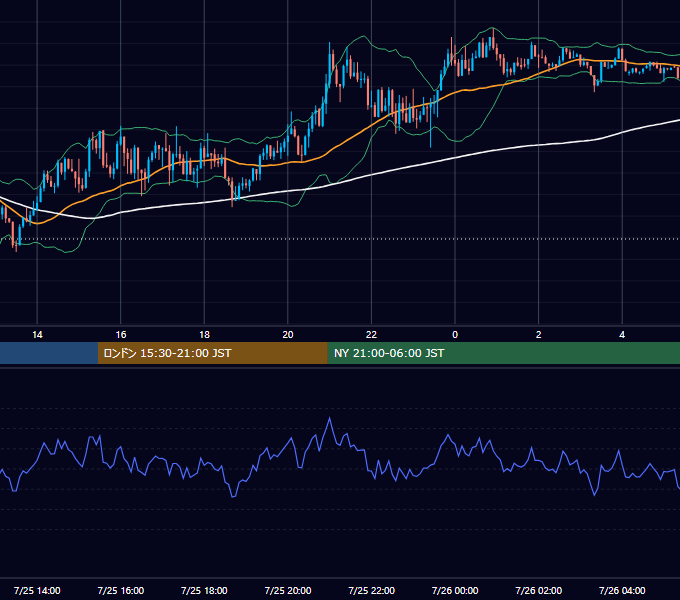Click the 7/26 02:00 date label
The height and width of the screenshot is (600, 680).
point(539,590)
